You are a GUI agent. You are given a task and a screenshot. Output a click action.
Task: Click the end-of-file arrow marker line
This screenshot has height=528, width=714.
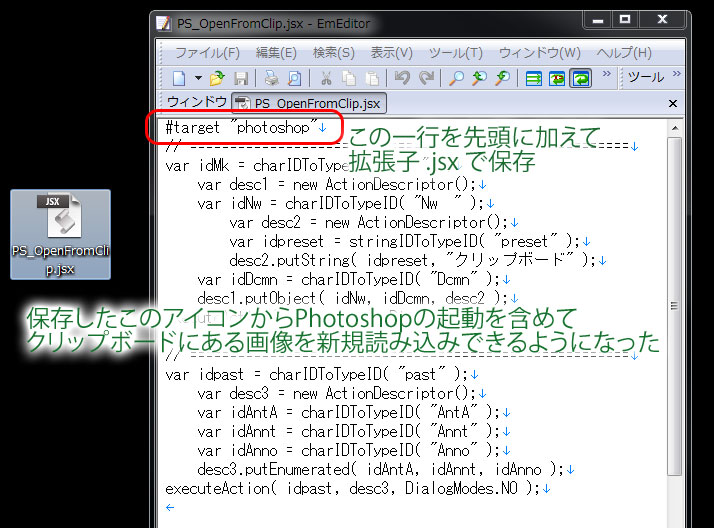pyautogui.click(x=170, y=507)
